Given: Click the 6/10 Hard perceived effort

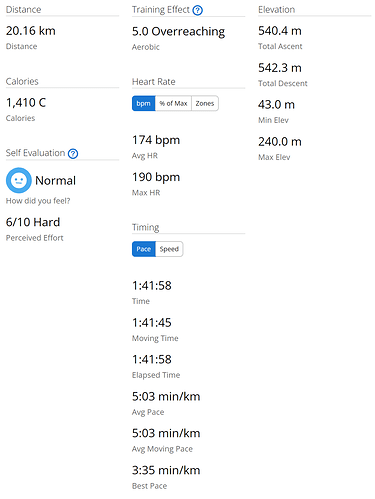Looking at the screenshot, I should [33, 222].
